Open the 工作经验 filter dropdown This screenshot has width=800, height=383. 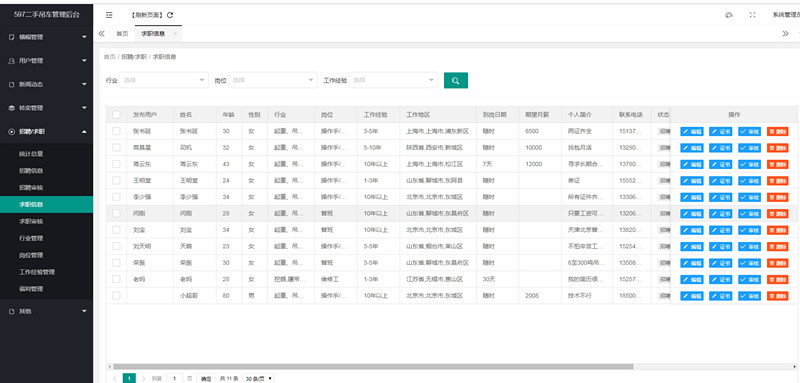point(393,80)
